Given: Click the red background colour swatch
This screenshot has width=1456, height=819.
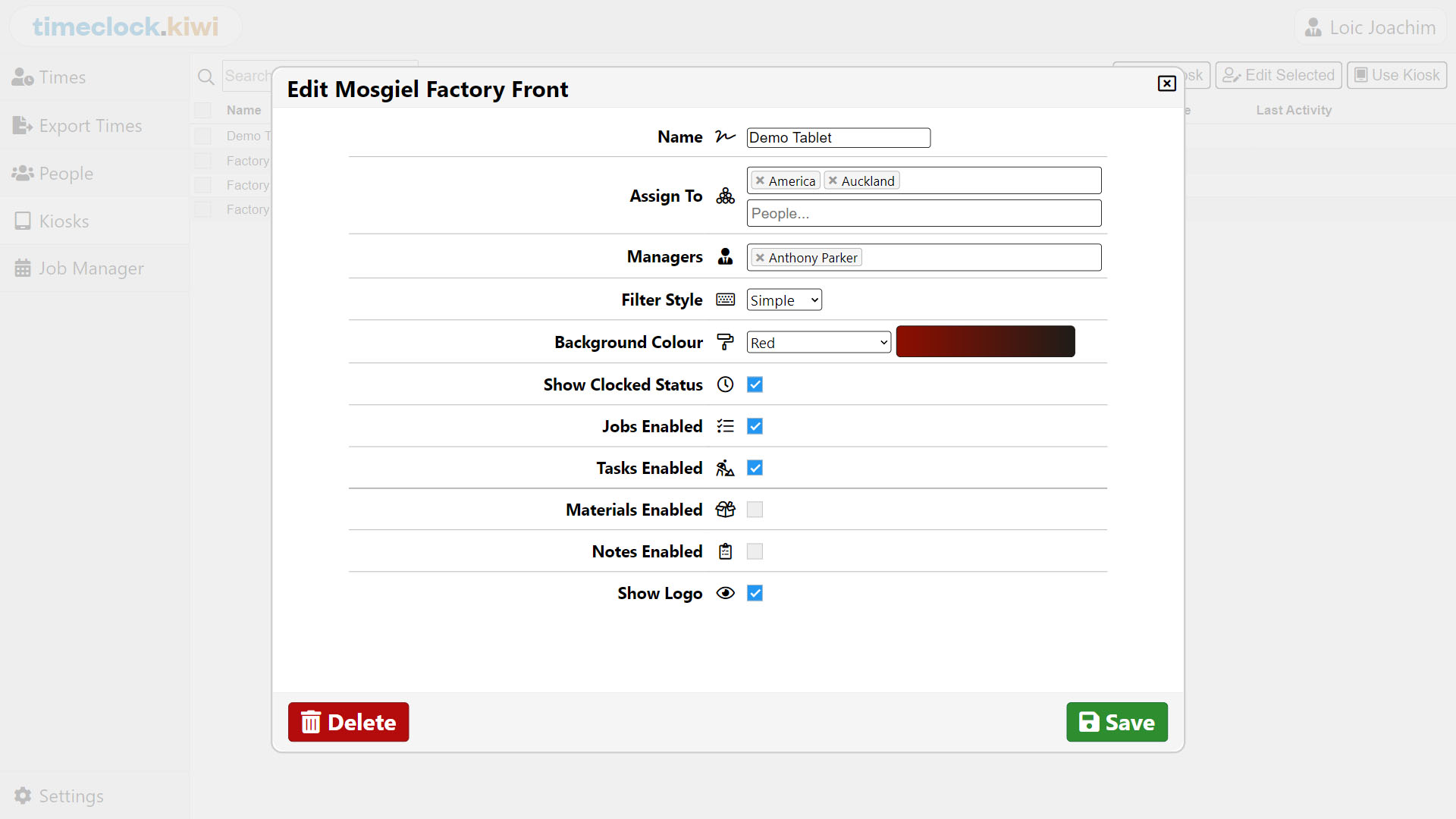Looking at the screenshot, I should click(985, 341).
